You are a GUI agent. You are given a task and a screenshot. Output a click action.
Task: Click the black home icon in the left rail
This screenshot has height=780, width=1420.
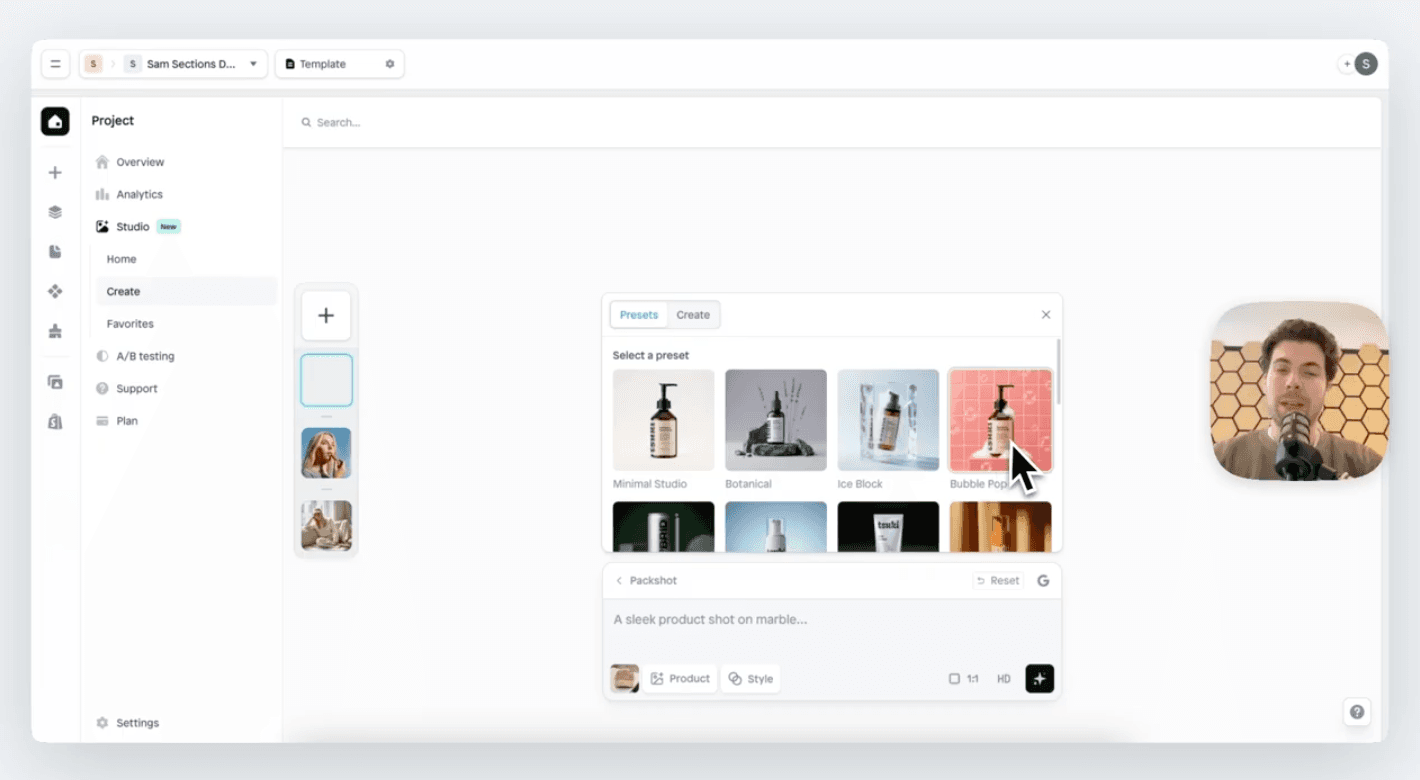coord(55,121)
